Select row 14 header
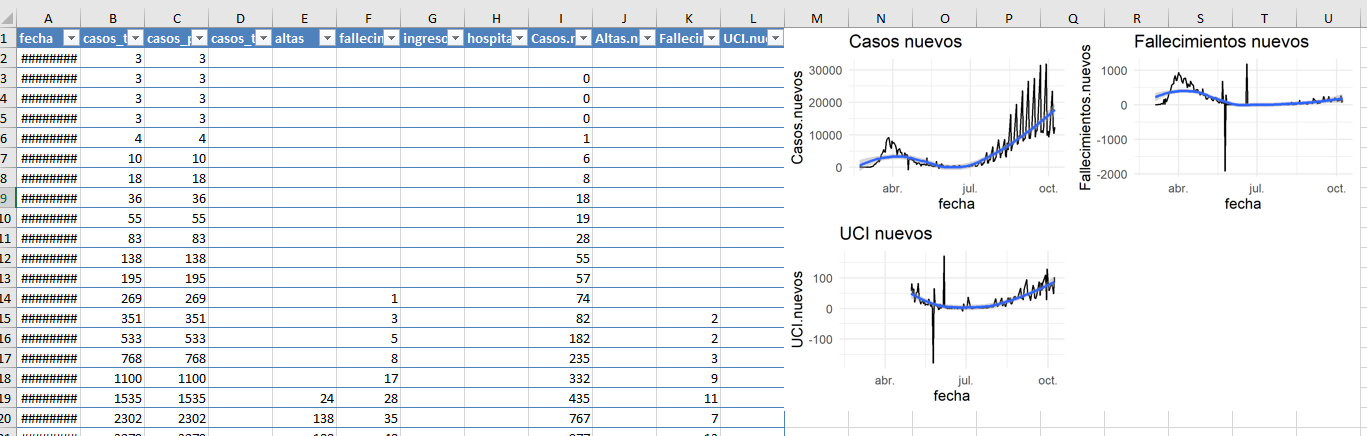 pyautogui.click(x=8, y=298)
